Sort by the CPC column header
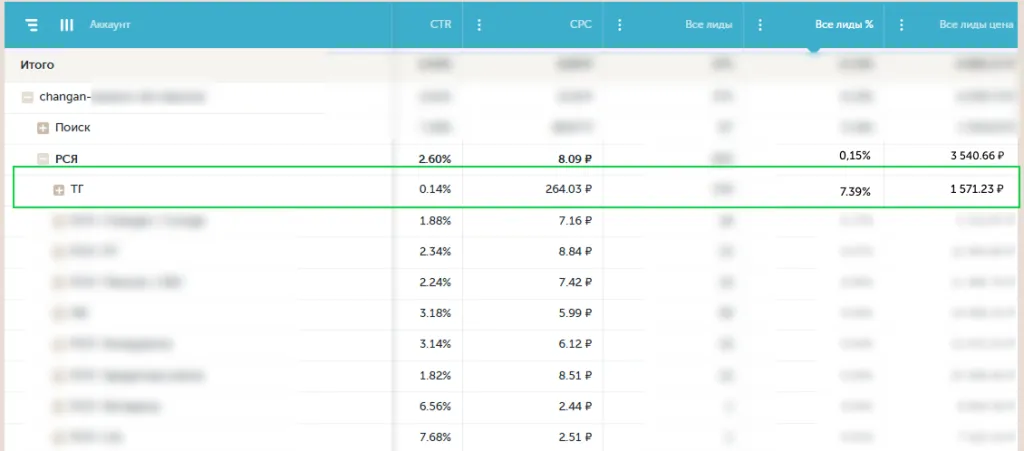 pos(580,25)
